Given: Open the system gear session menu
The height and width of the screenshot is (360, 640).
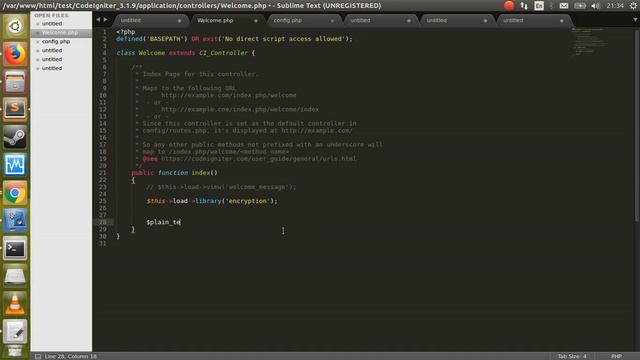Looking at the screenshot, I should click(x=633, y=6).
